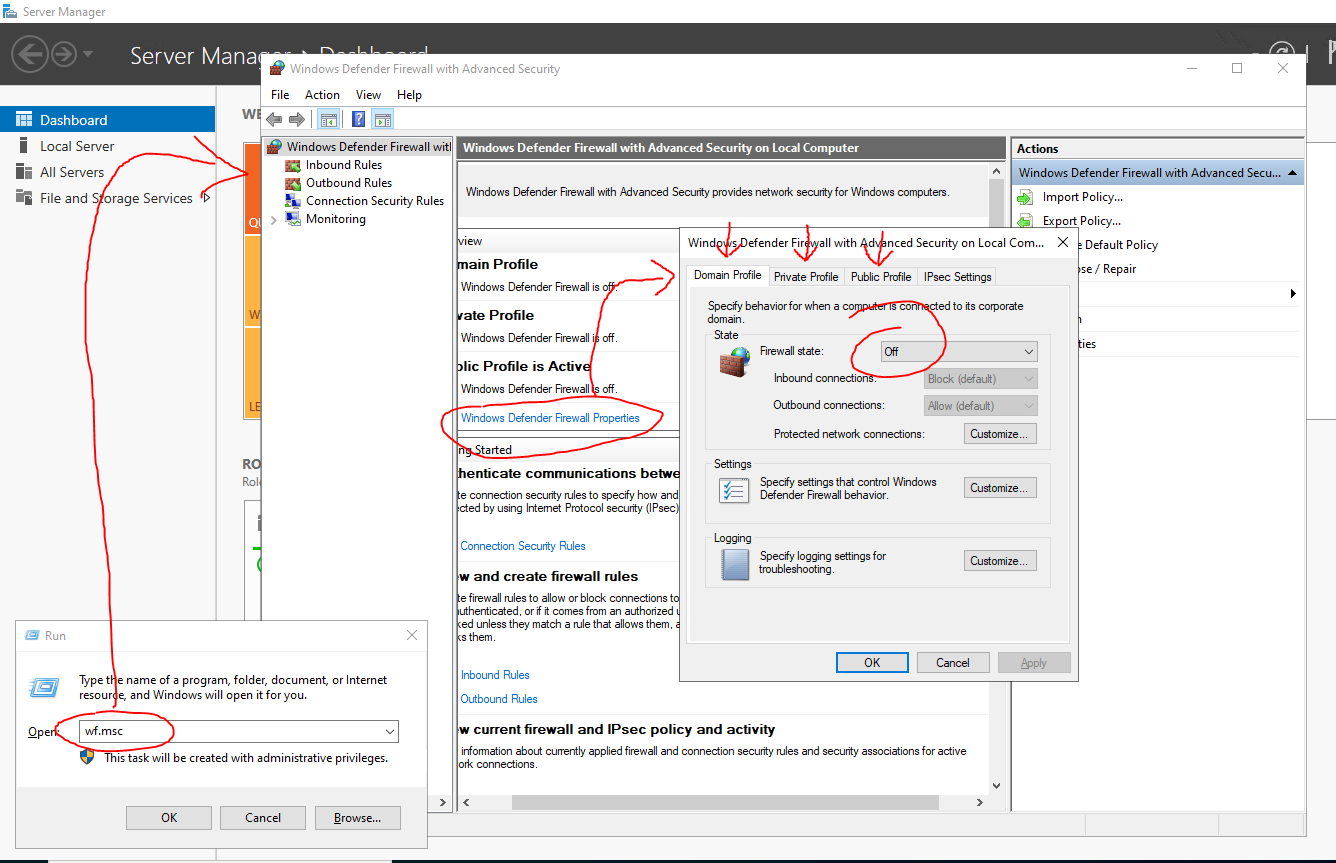Screen dimensions: 1336x863
Task: Click Local Server icon in sidebar
Action: 24,146
